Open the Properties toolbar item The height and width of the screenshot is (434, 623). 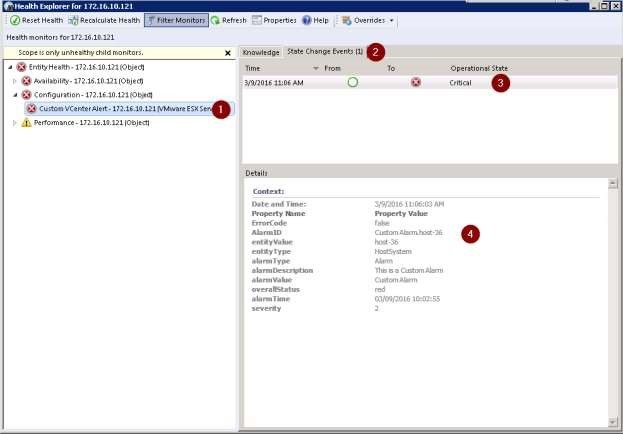click(x=258, y=20)
